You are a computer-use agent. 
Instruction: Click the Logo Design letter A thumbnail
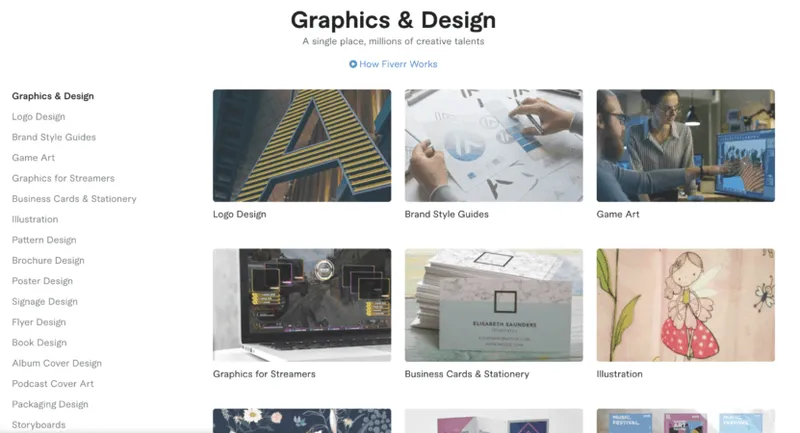[302, 146]
